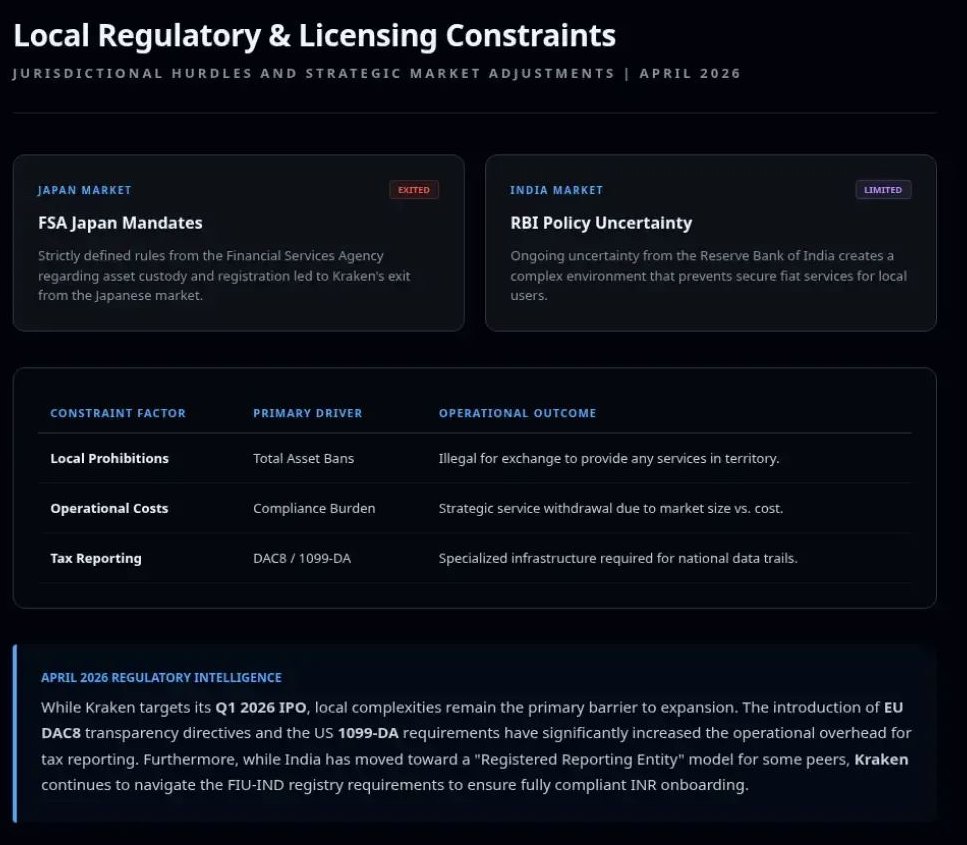Click the DAC8 / 1099-DA table cell
The width and height of the screenshot is (967, 845).
tap(302, 558)
